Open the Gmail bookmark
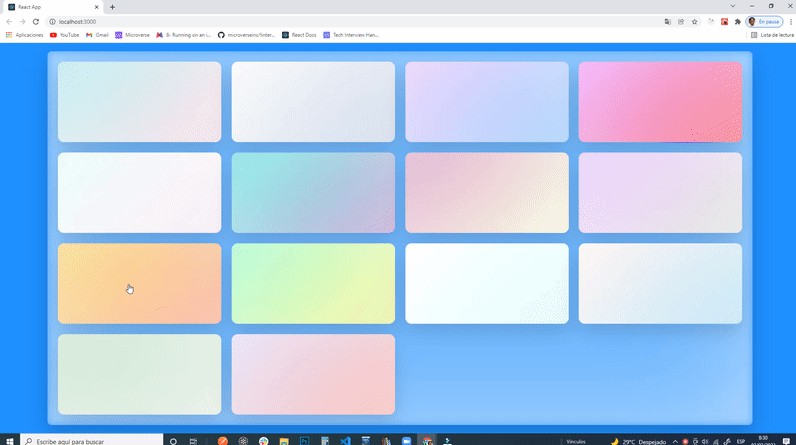Screen dimensions: 796x445 coord(97,35)
